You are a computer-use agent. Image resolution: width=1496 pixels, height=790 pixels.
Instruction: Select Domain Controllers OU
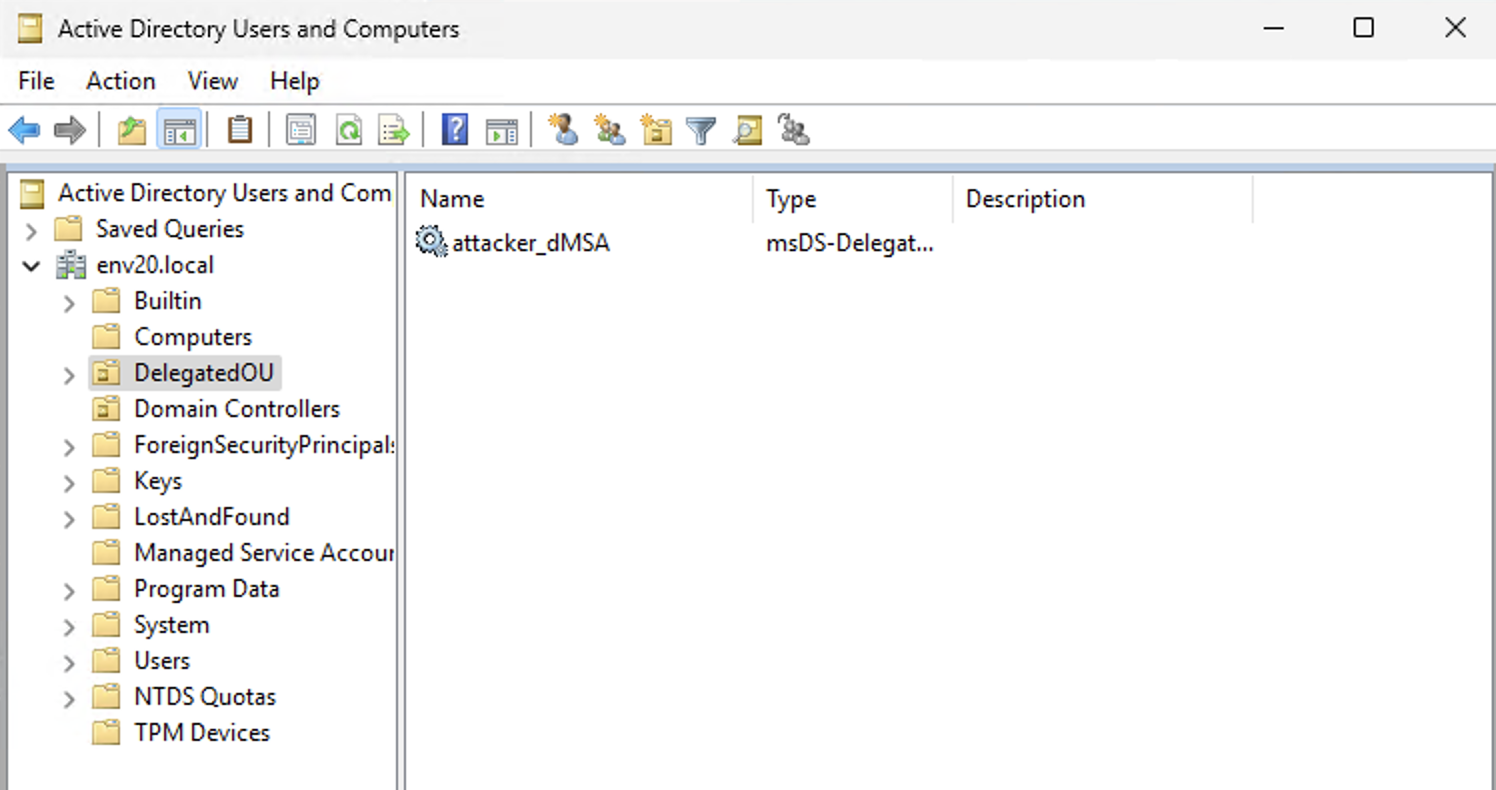(237, 409)
